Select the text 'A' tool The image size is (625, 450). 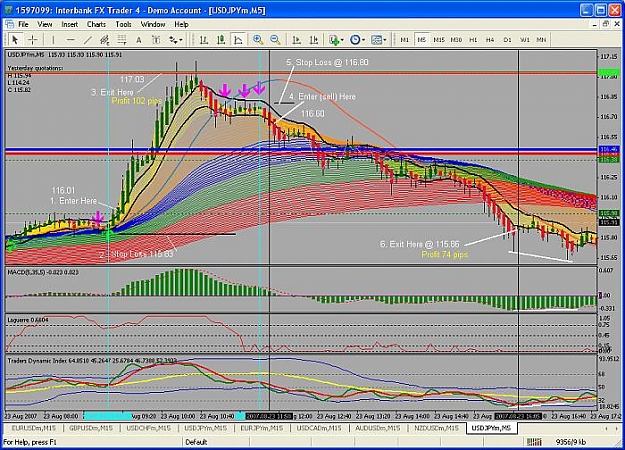139,40
